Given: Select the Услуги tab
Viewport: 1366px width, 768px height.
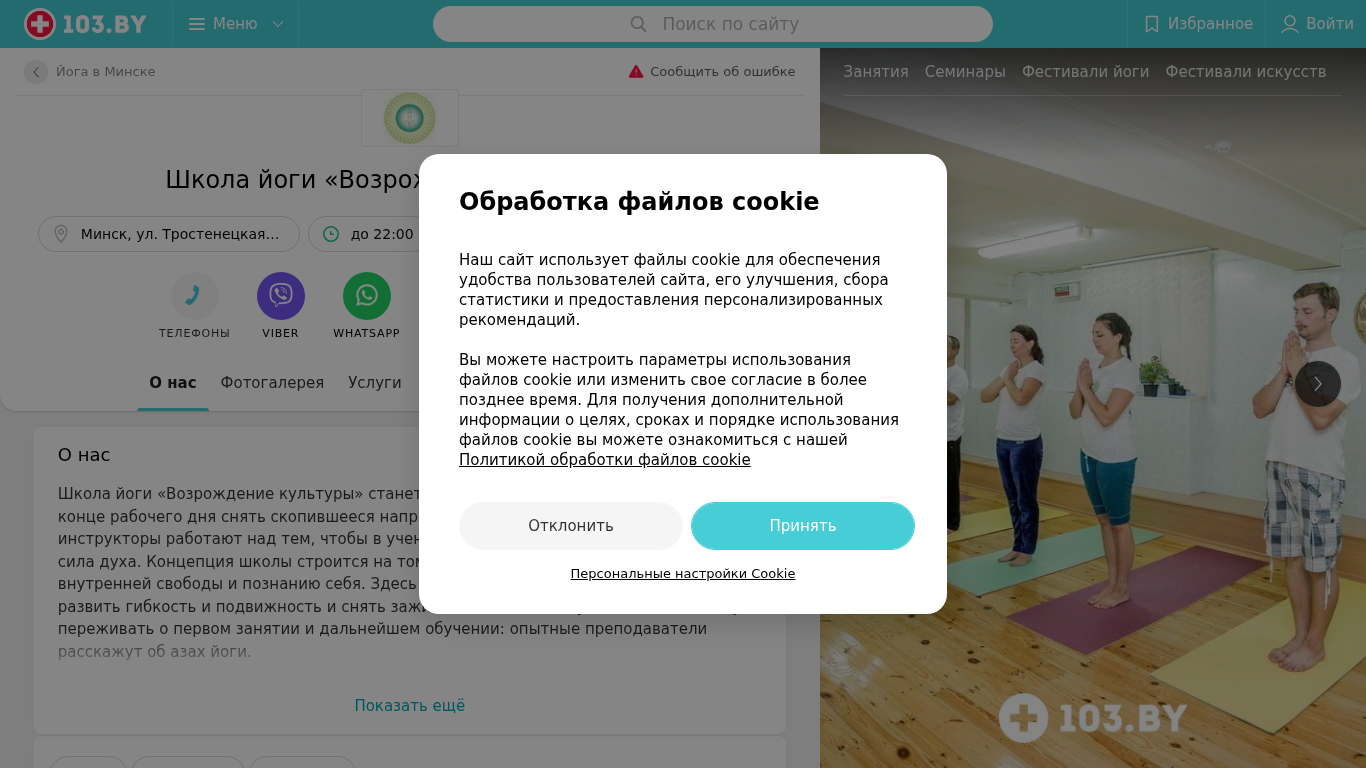Looking at the screenshot, I should coord(375,383).
